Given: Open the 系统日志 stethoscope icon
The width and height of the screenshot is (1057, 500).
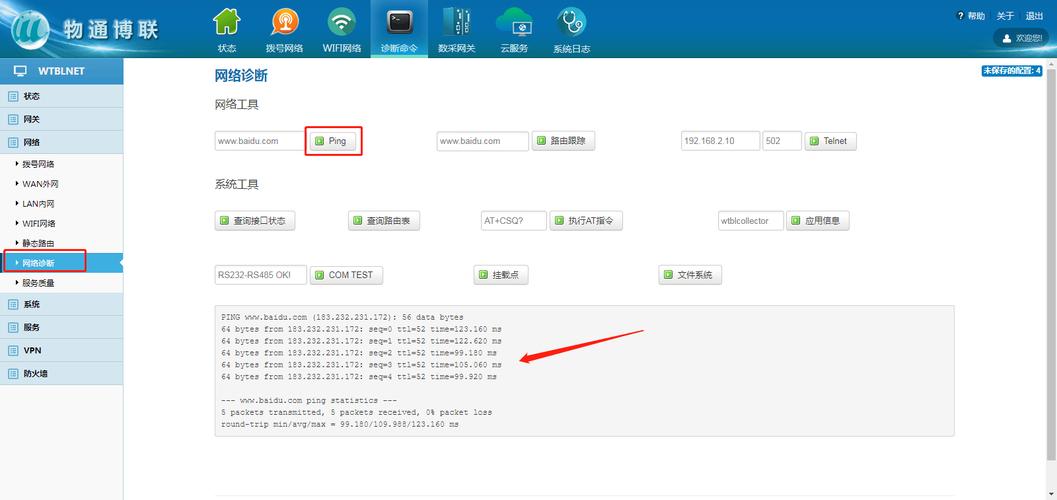Looking at the screenshot, I should pos(572,22).
